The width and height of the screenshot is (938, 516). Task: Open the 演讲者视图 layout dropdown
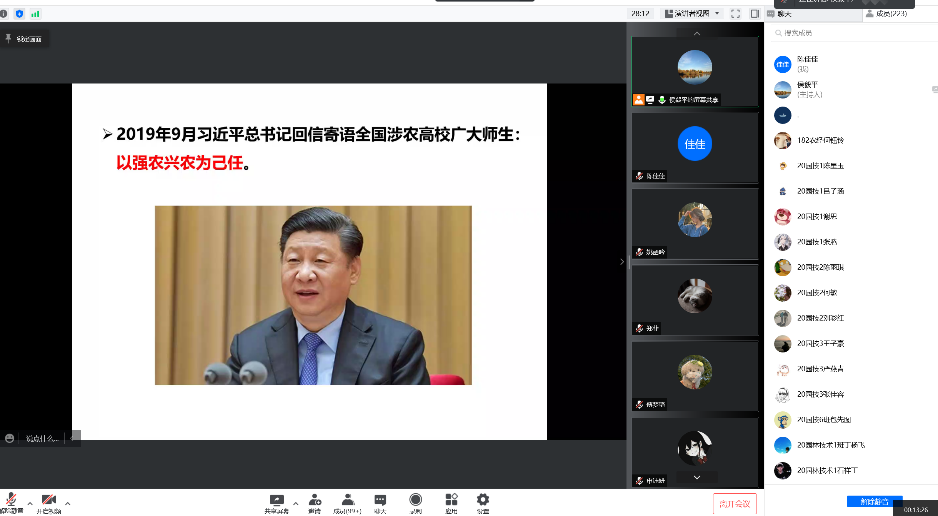click(x=688, y=14)
